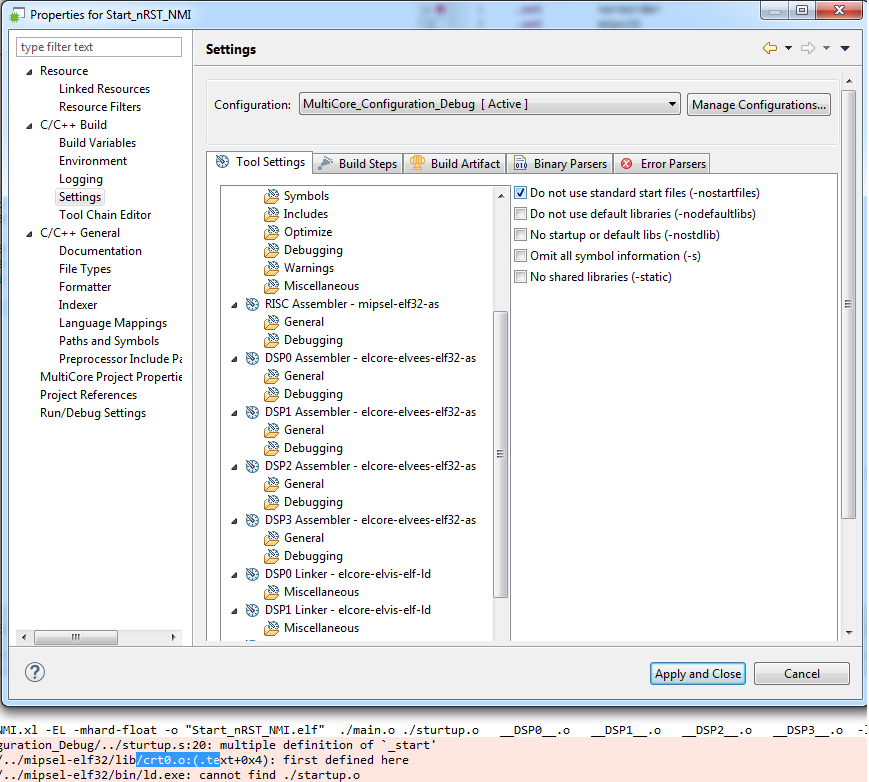
Task: Click the Manage Configurations button
Action: point(759,104)
